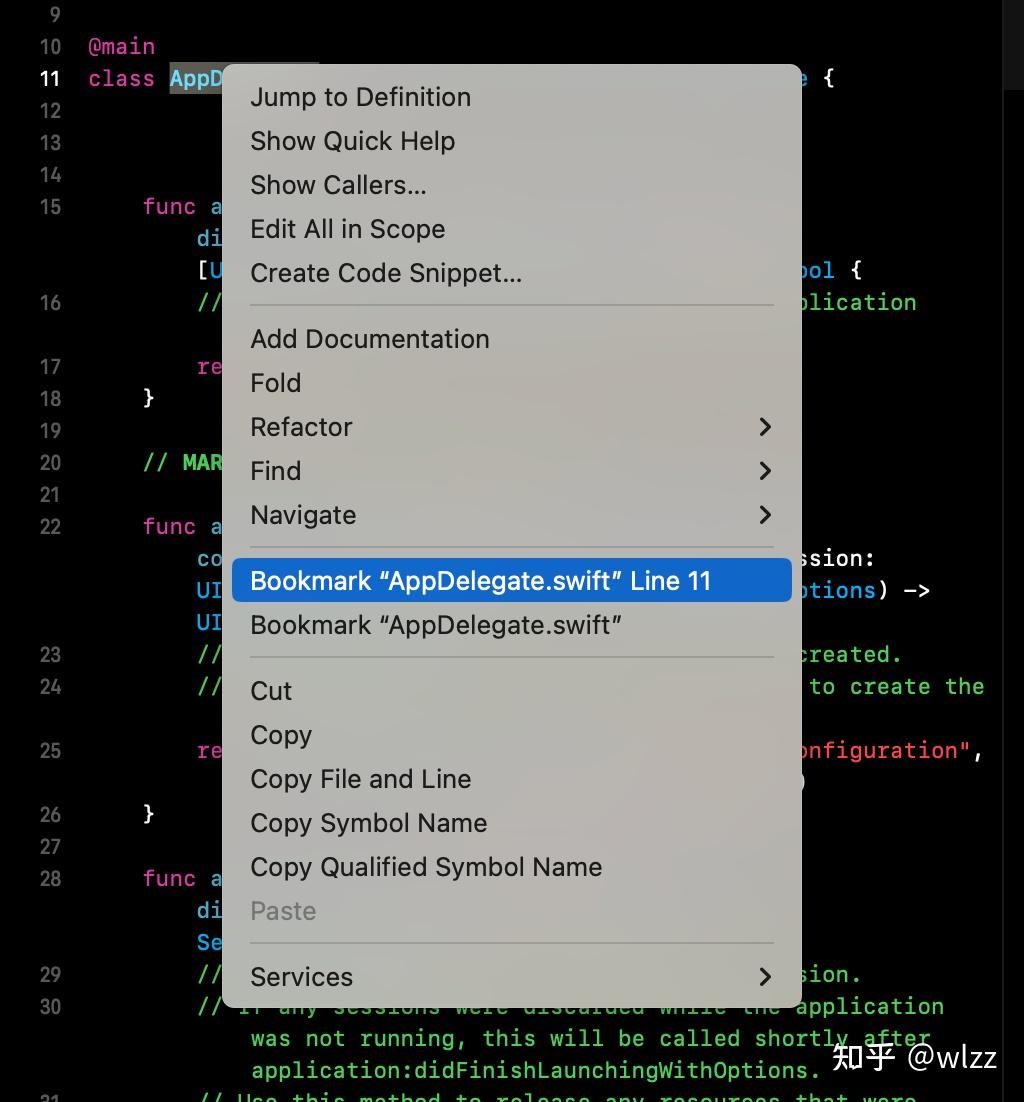This screenshot has height=1102, width=1024.
Task: Select Edit All in Scope
Action: [x=347, y=229]
